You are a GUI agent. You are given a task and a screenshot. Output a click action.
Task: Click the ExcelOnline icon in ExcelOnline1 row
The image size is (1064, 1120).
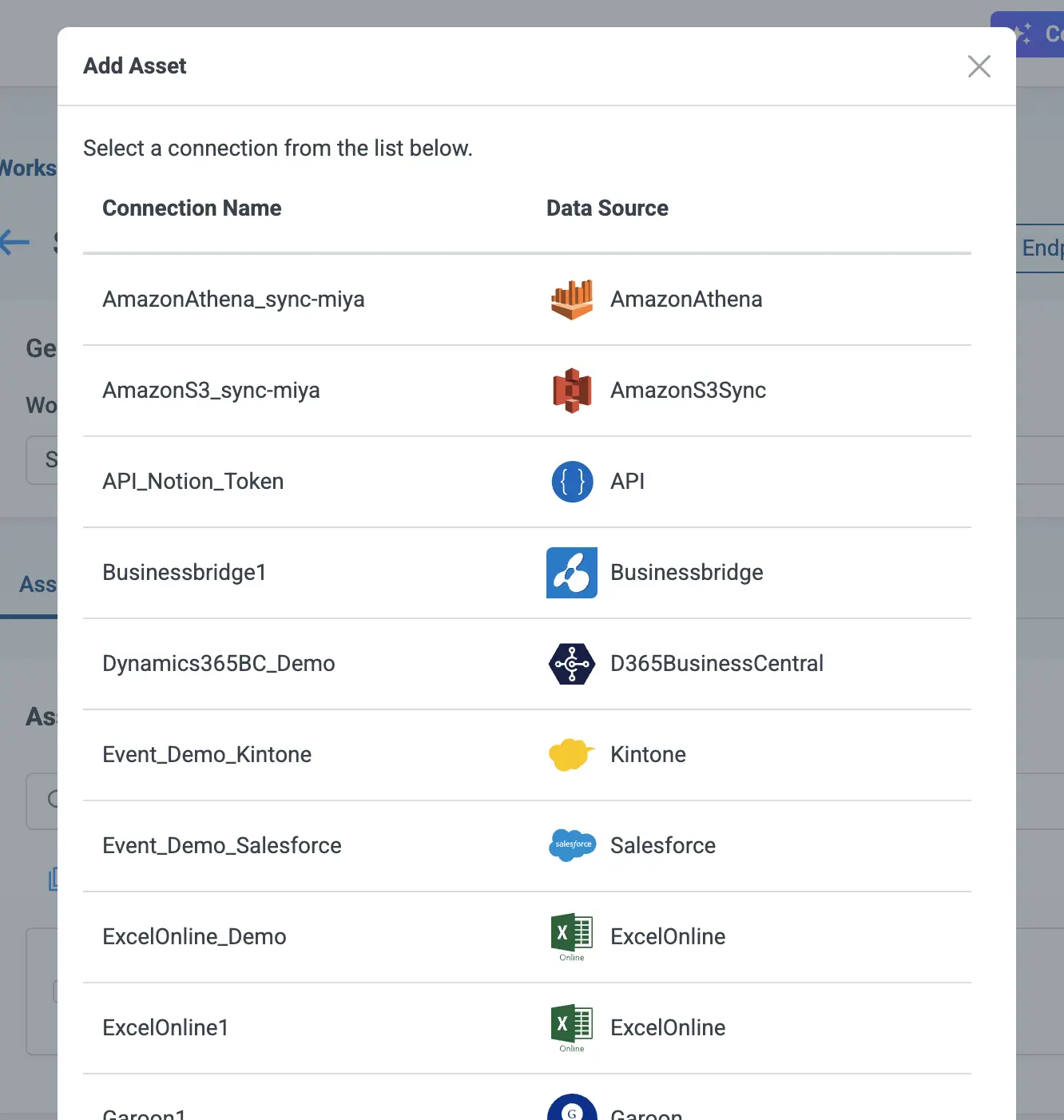click(x=572, y=1027)
